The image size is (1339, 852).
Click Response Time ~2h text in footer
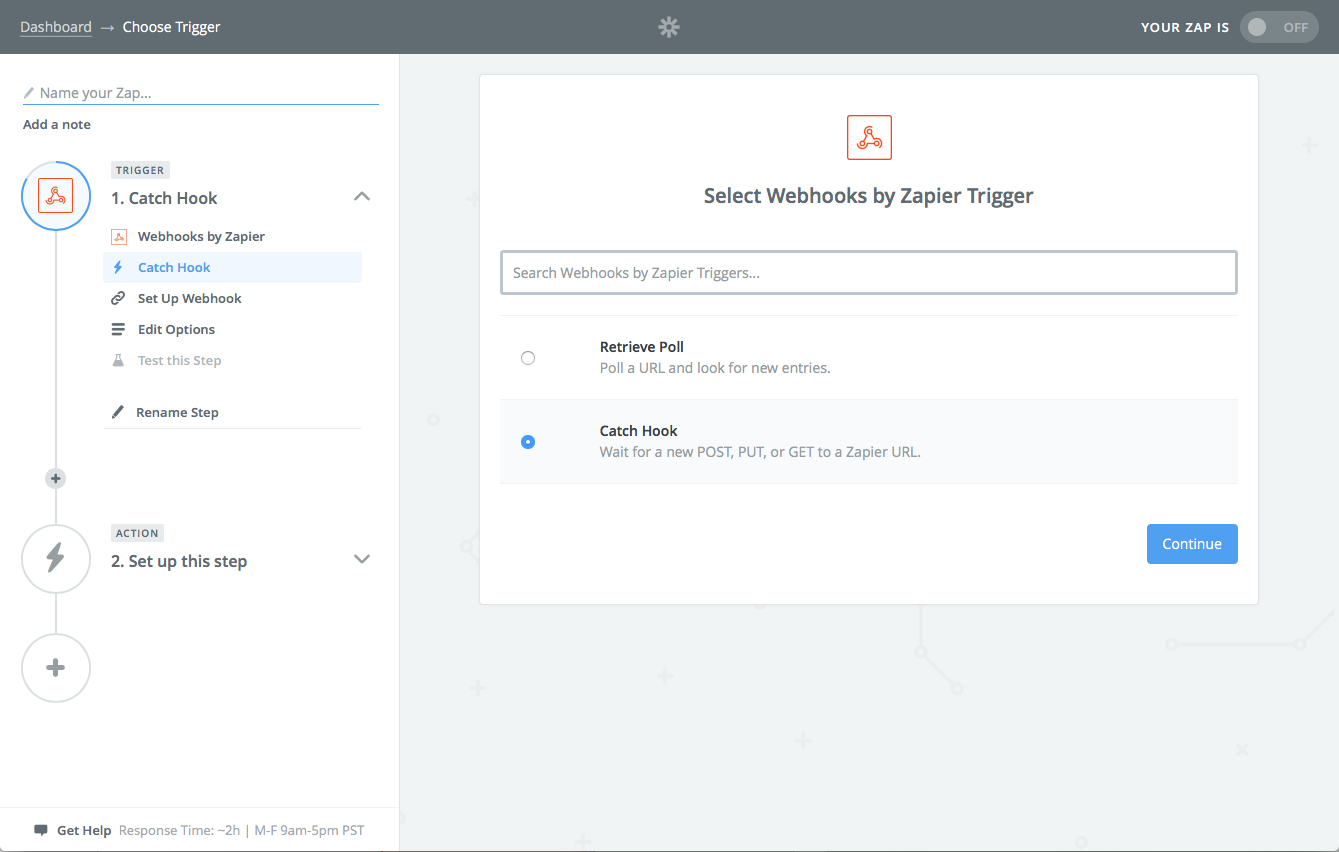[x=179, y=830]
